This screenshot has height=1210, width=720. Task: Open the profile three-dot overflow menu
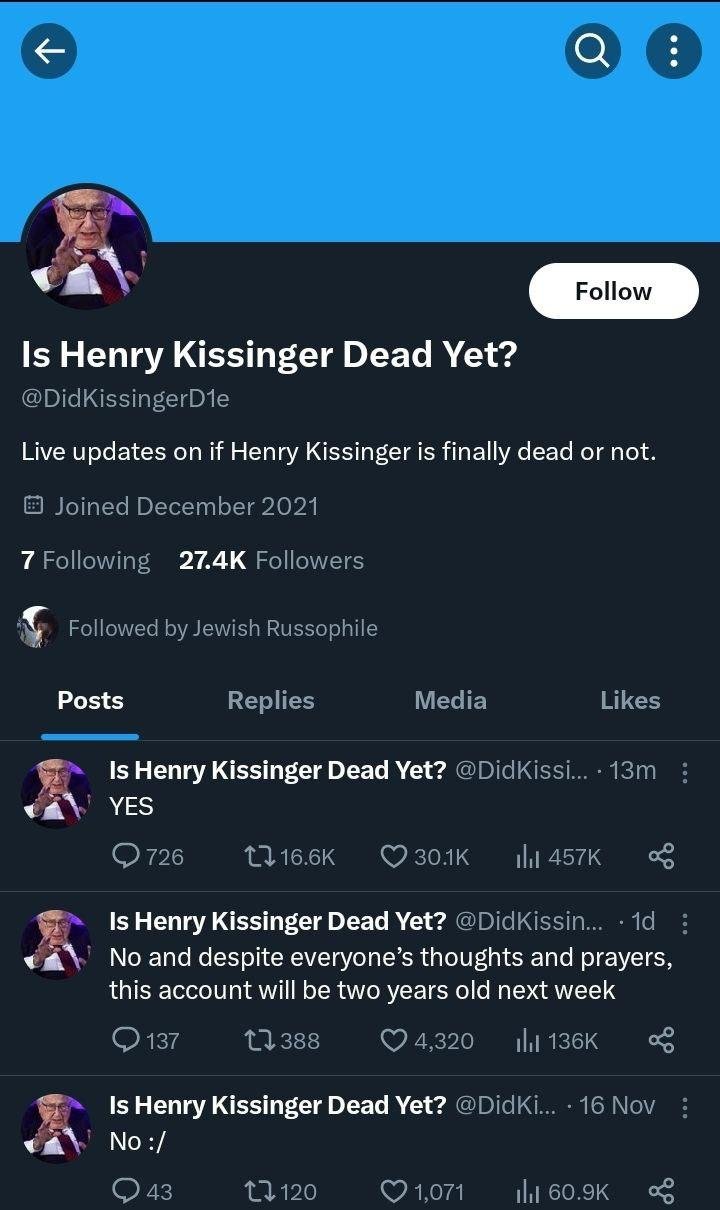click(674, 51)
